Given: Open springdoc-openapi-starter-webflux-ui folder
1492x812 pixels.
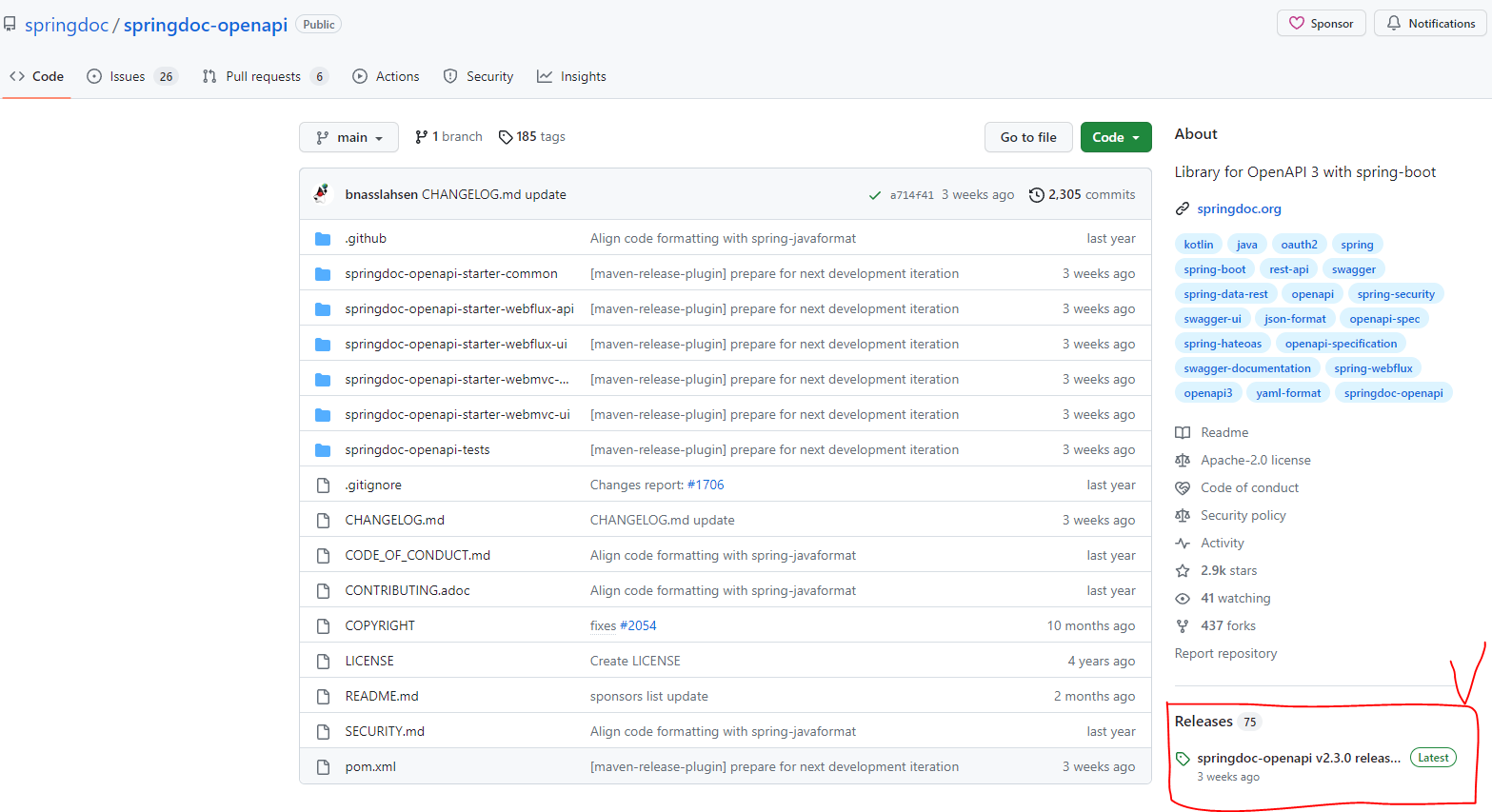Looking at the screenshot, I should coord(456,345).
